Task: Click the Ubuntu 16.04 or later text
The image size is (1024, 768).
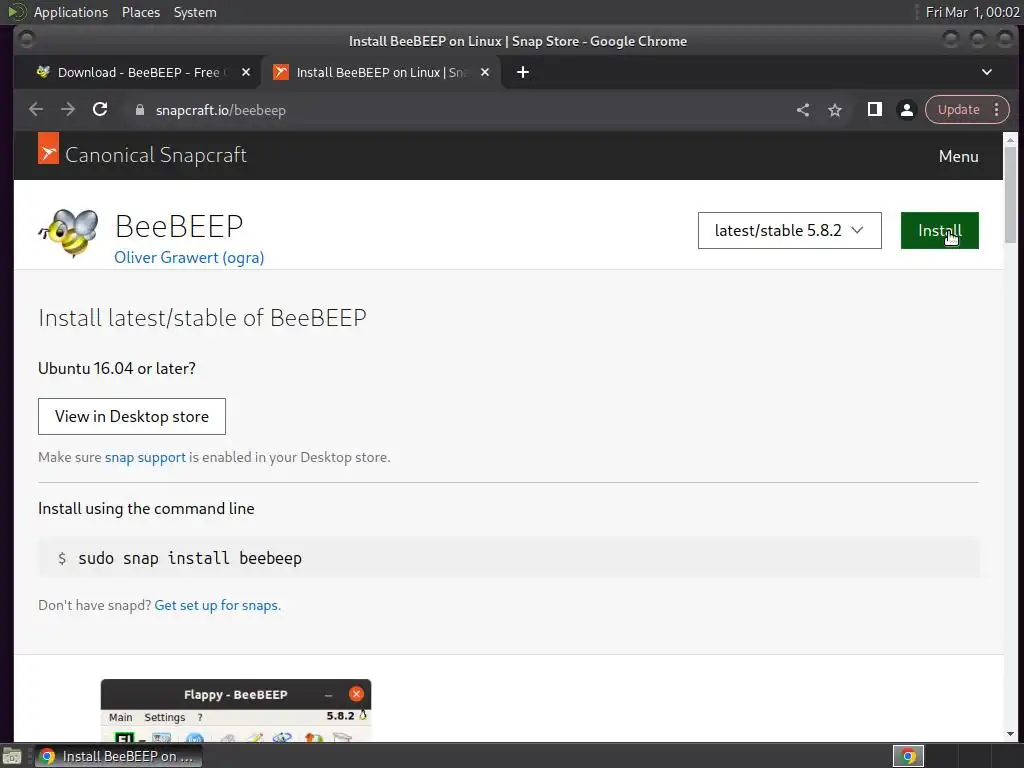Action: click(x=117, y=368)
